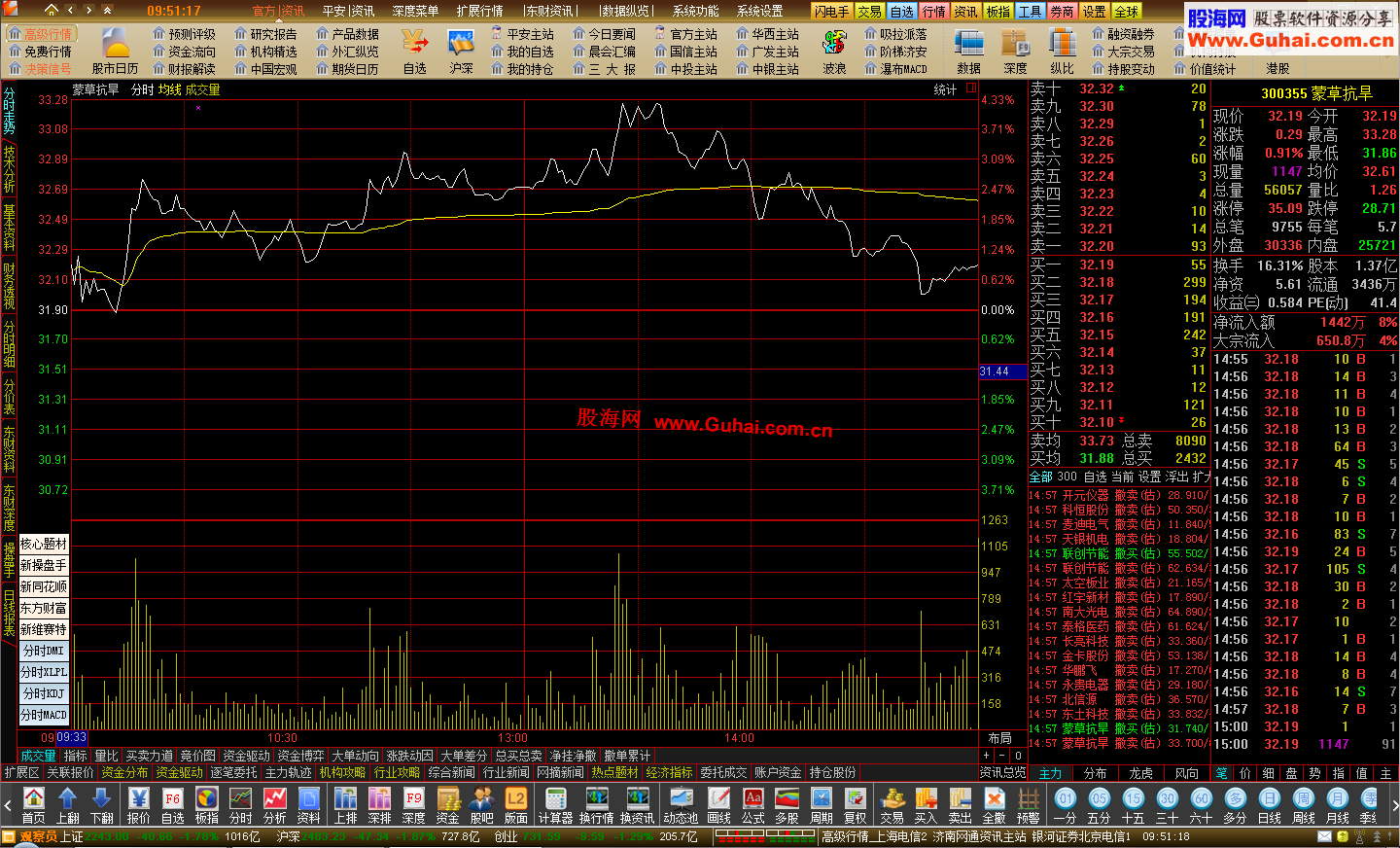
Task: Click the 闪电手 button at top right
Action: 831,11
